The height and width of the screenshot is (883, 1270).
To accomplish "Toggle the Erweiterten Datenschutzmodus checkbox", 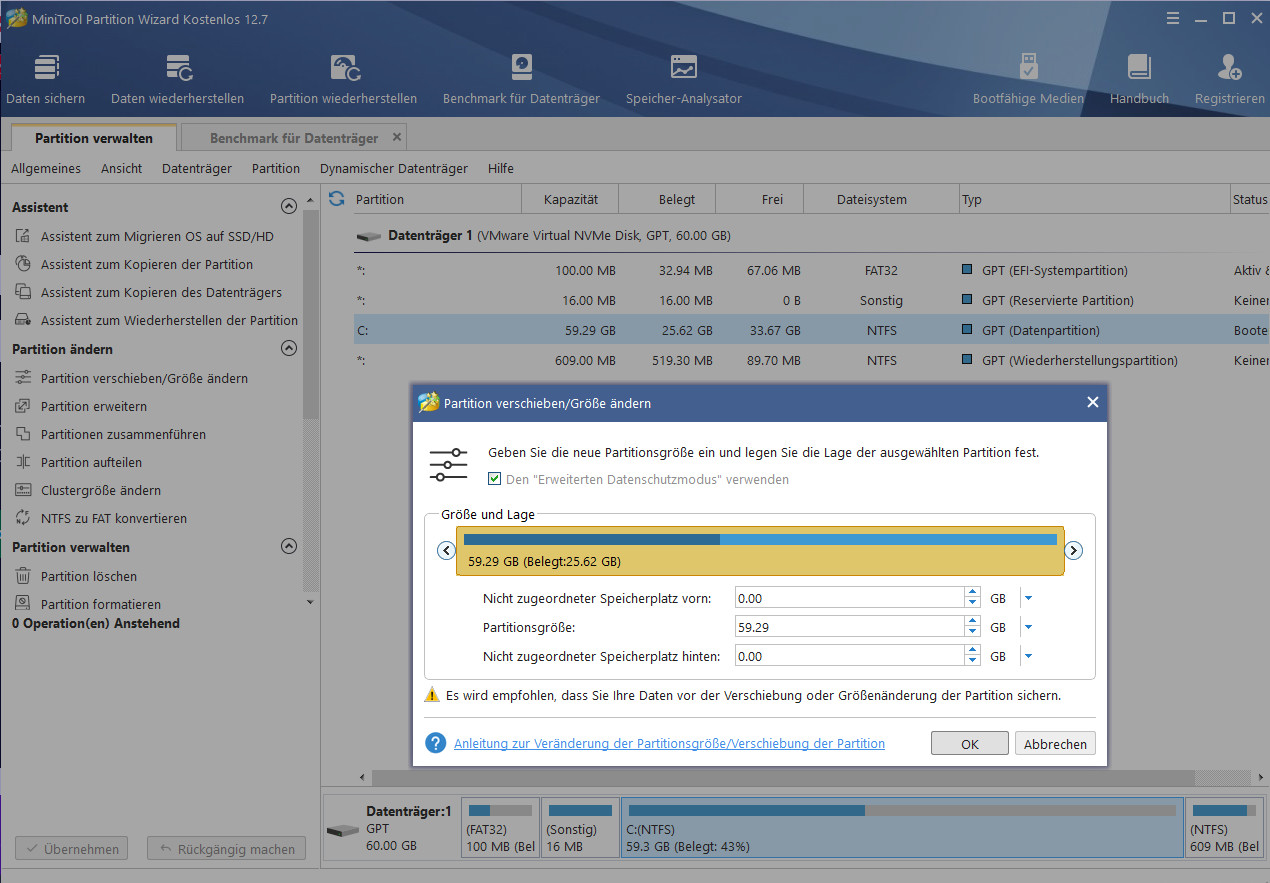I will pyautogui.click(x=494, y=479).
